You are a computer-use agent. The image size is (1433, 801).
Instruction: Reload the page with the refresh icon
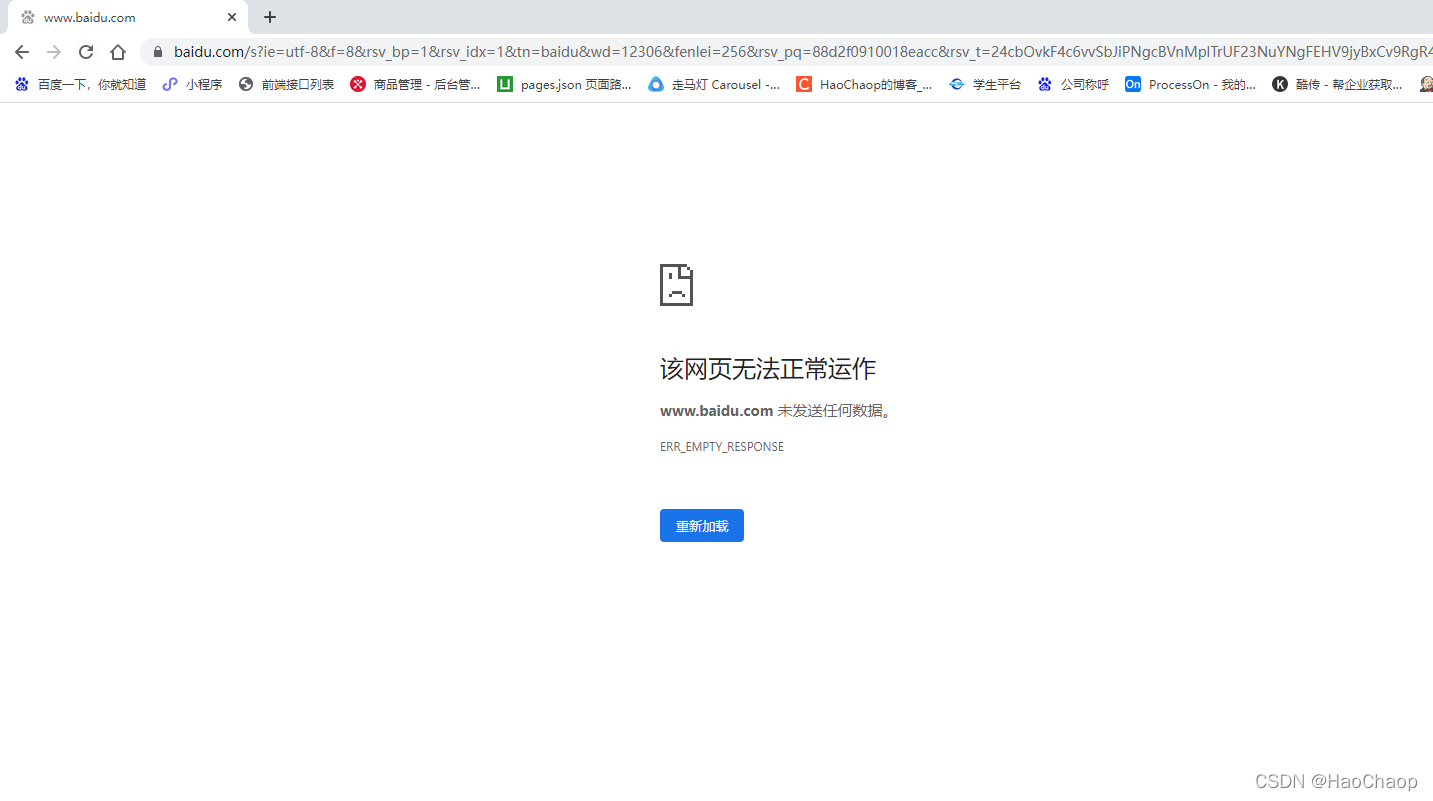[86, 52]
